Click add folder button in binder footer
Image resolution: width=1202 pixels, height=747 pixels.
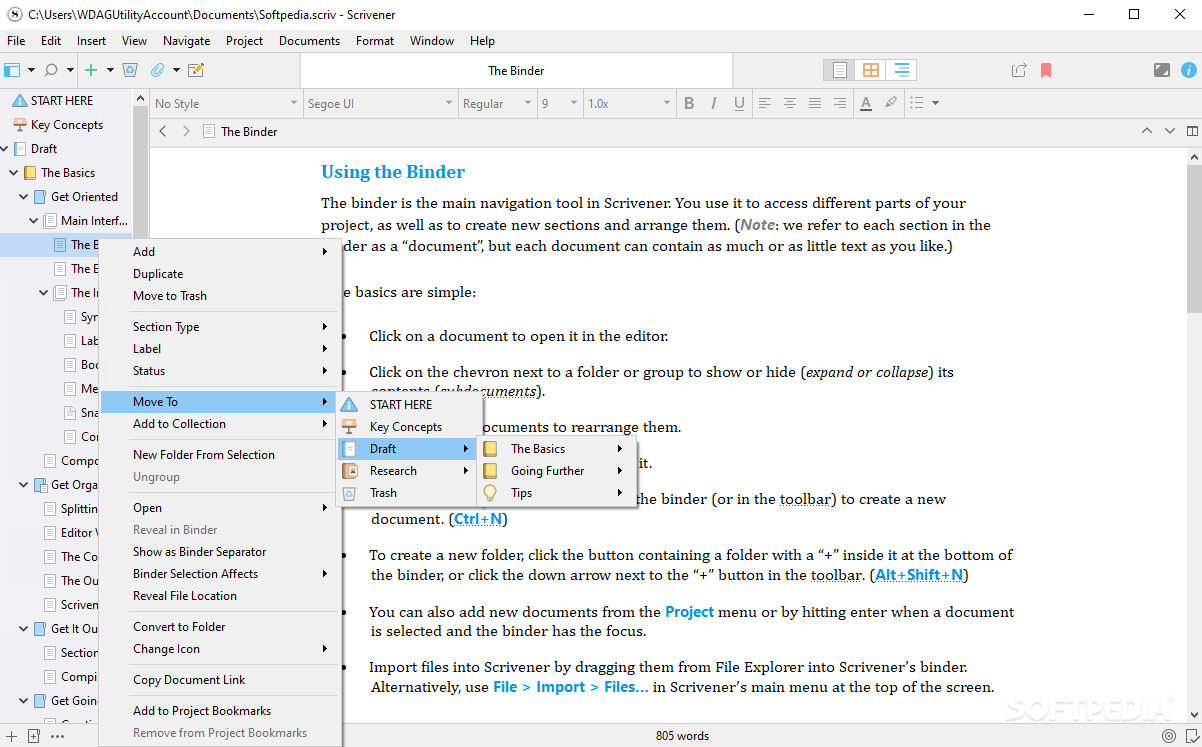[33, 736]
